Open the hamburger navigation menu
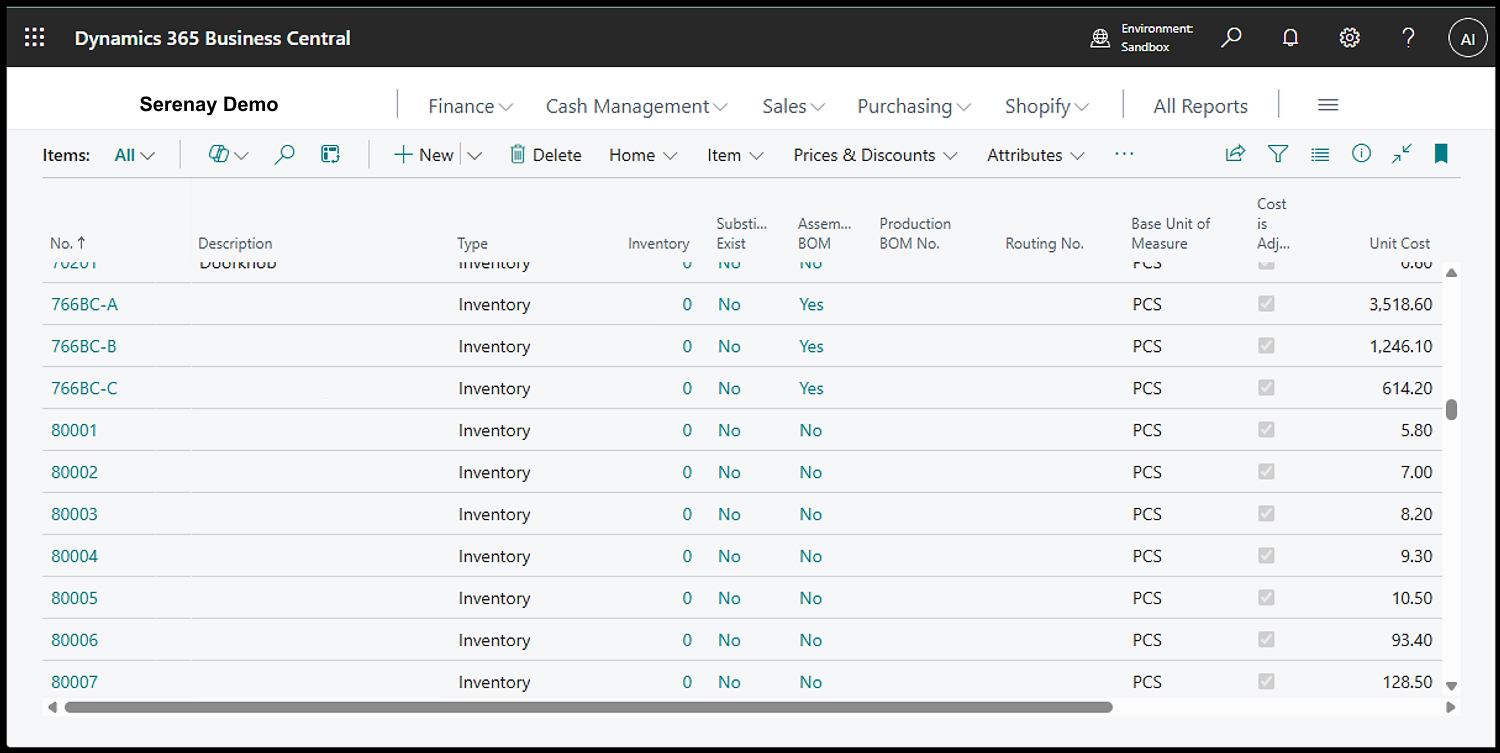This screenshot has height=753, width=1500. tap(1328, 105)
